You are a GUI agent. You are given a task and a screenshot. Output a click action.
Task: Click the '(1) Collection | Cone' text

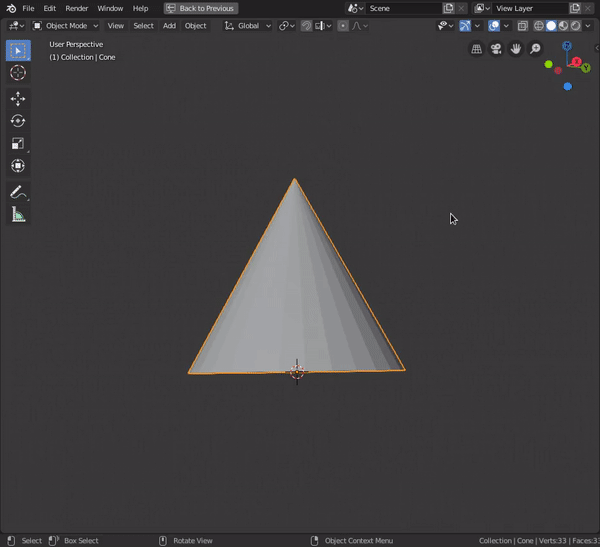82,57
